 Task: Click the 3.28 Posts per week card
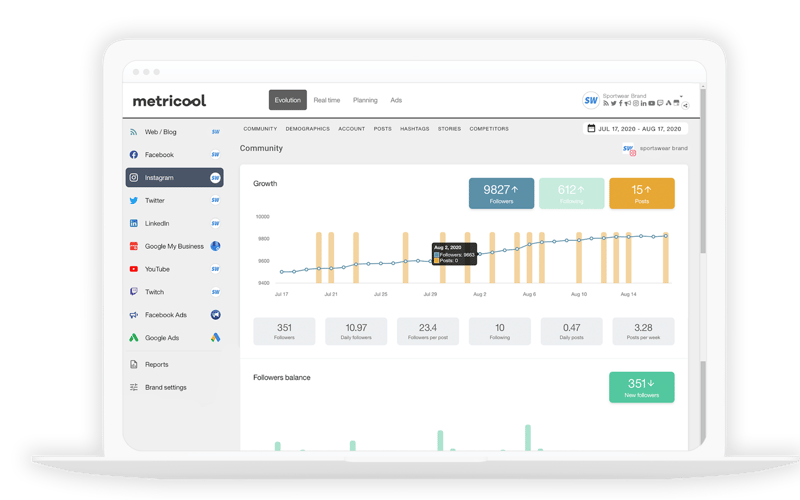pyautogui.click(x=643, y=331)
